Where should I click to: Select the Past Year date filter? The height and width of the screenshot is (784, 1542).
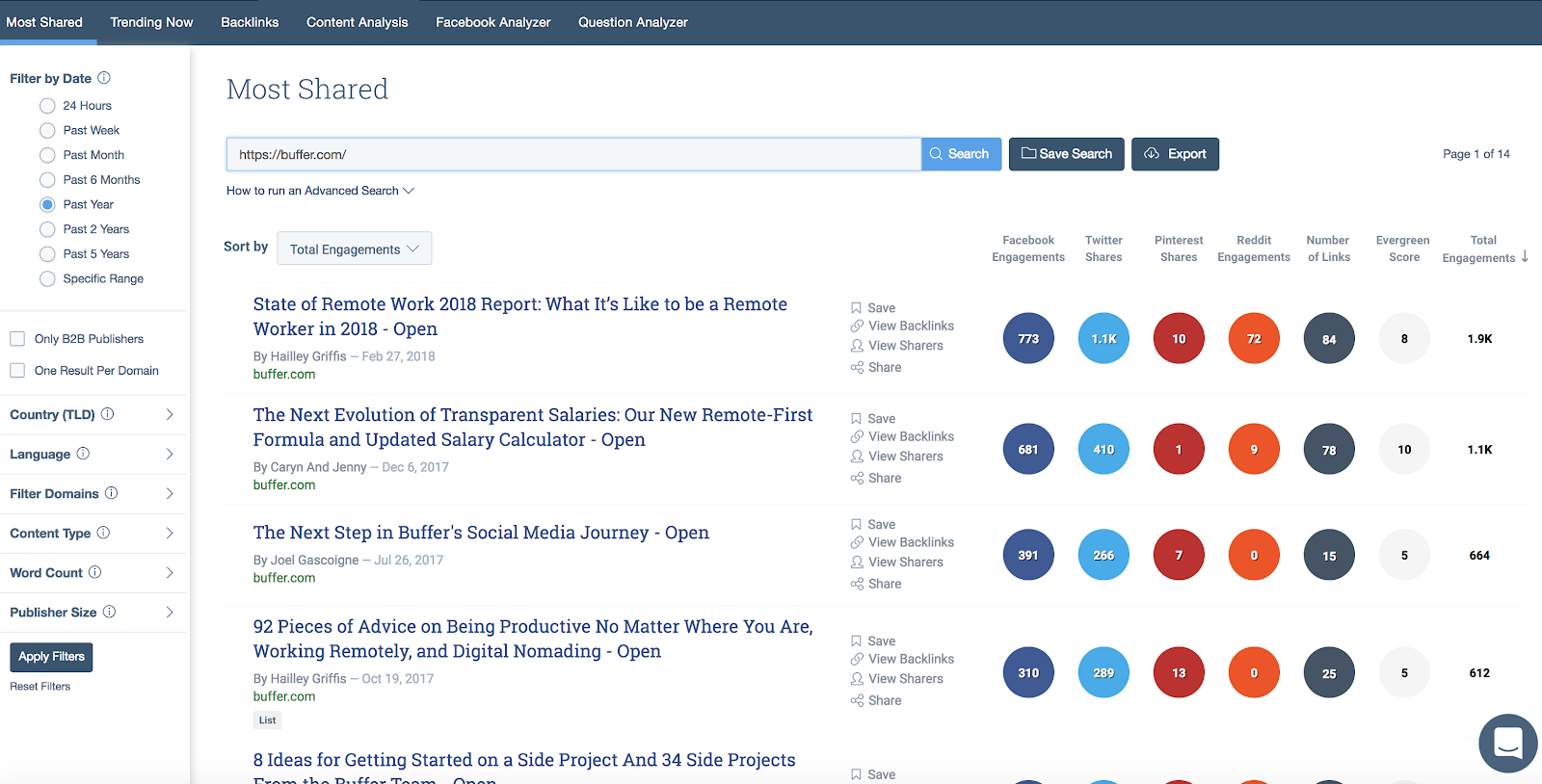pyautogui.click(x=47, y=204)
